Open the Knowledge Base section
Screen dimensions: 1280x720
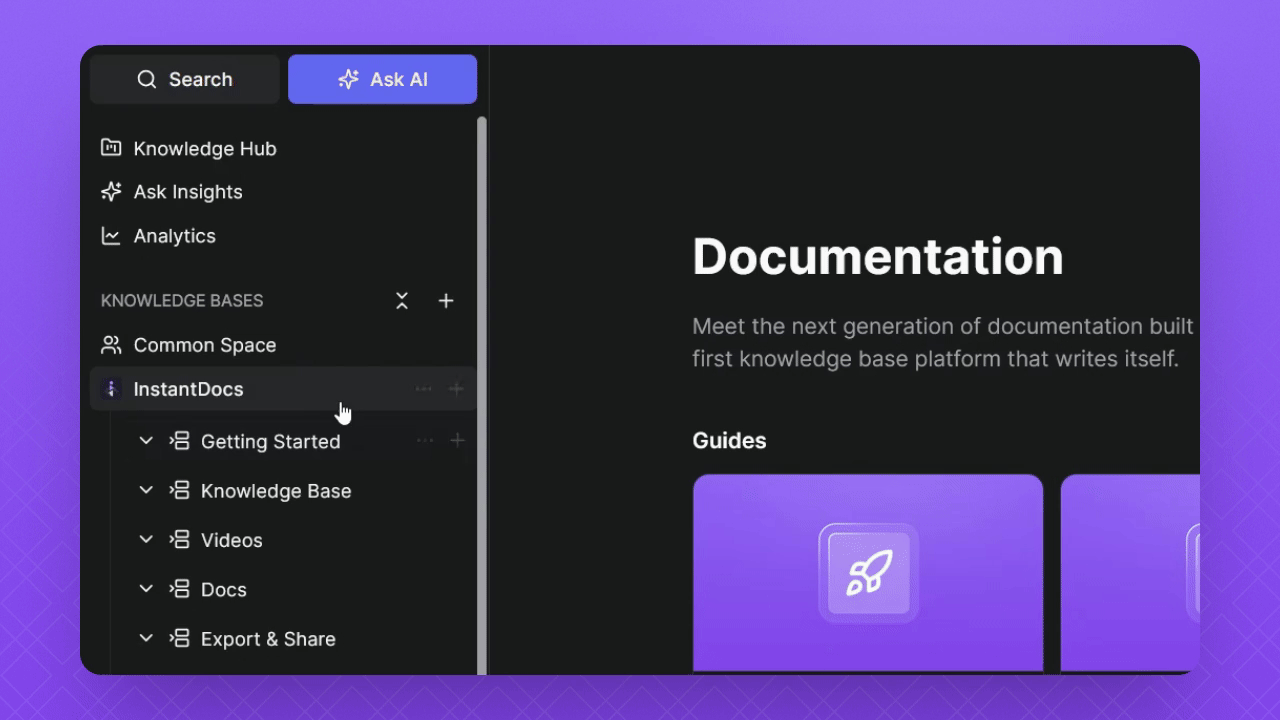(276, 491)
